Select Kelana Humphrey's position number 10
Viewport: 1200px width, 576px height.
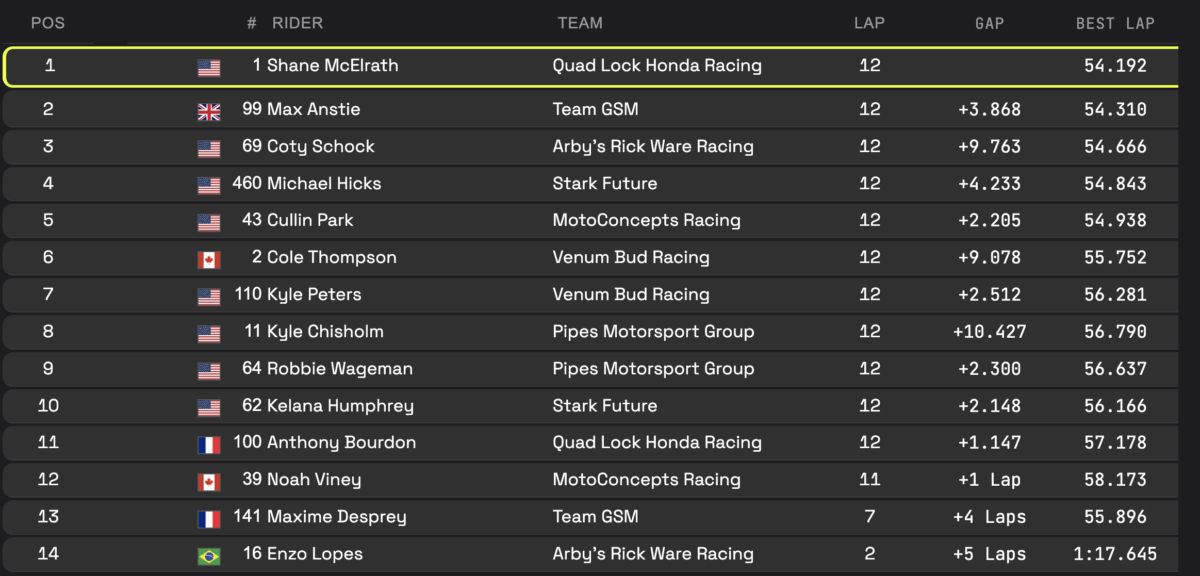tap(48, 406)
